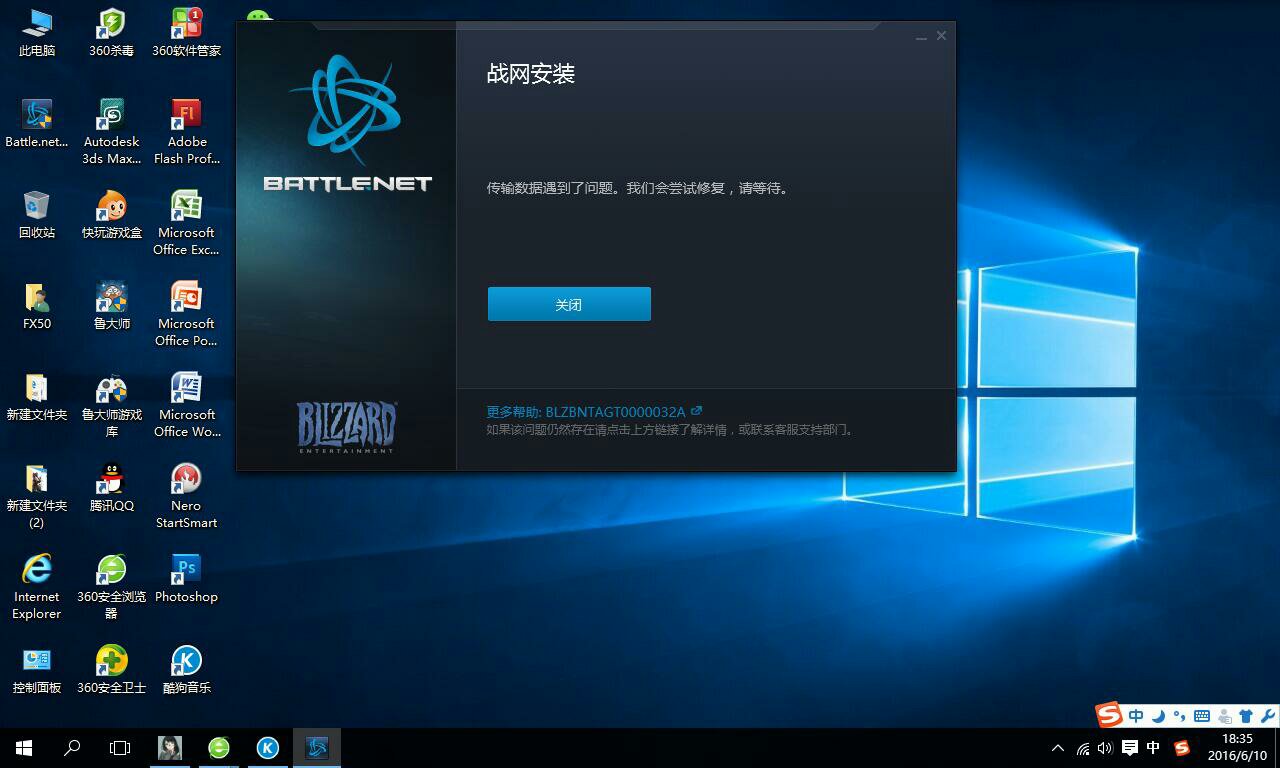
Task: Switch to 360 browser on the taskbar
Action: [x=219, y=747]
